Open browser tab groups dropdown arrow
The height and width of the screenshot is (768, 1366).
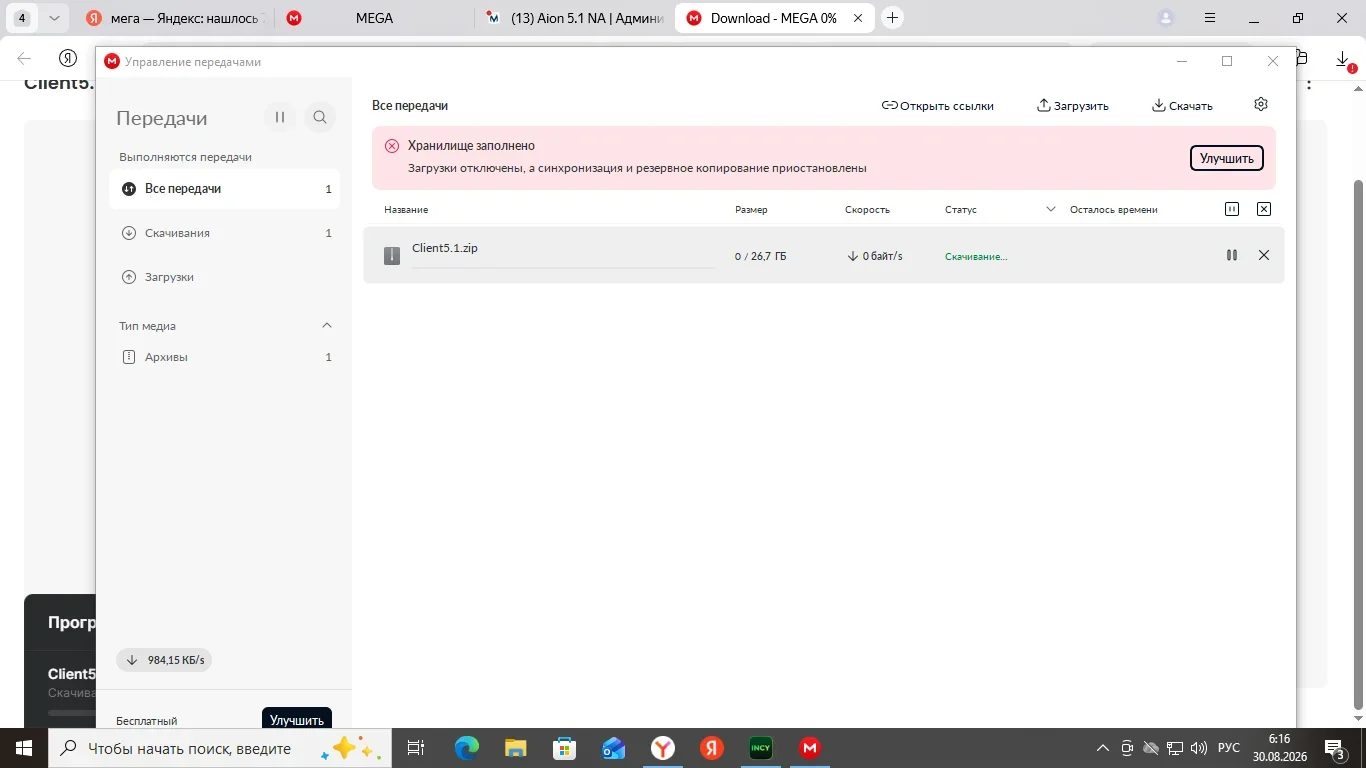[54, 18]
